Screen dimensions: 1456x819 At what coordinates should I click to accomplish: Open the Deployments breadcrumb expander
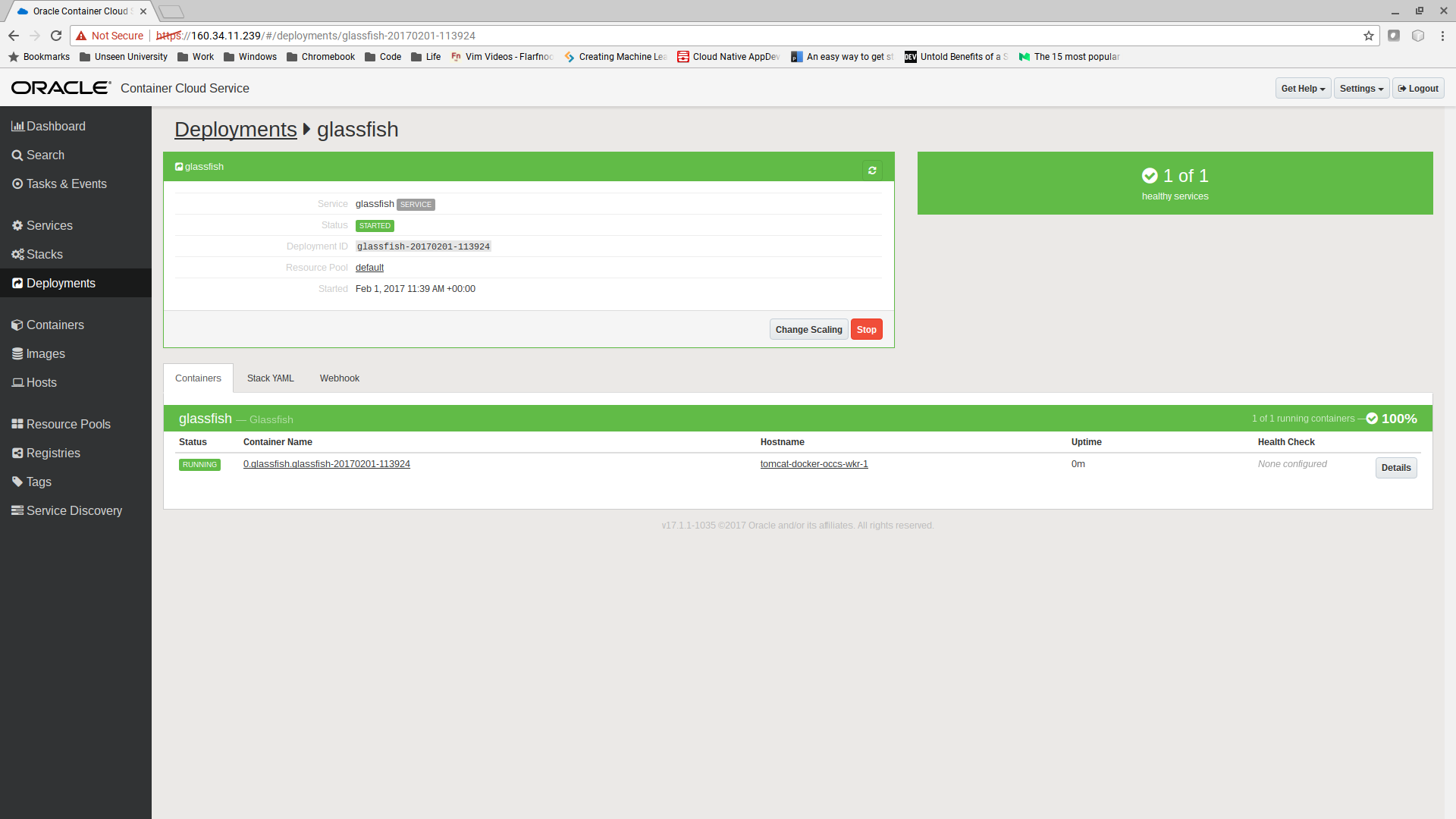tap(306, 128)
